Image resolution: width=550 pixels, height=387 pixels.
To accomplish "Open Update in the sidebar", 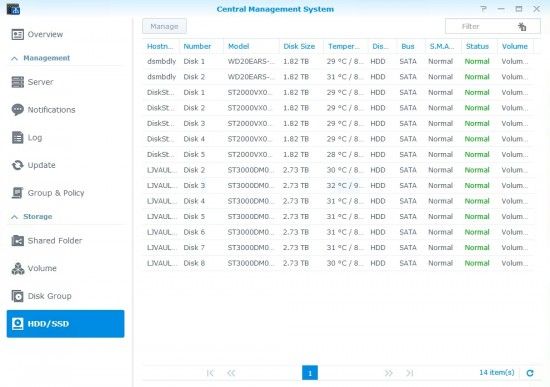I will tap(66, 165).
